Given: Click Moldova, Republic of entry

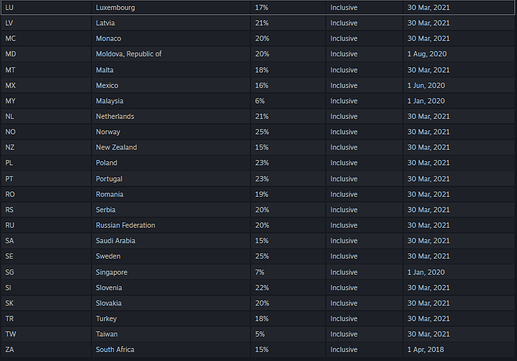Looking at the screenshot, I should (129, 54).
